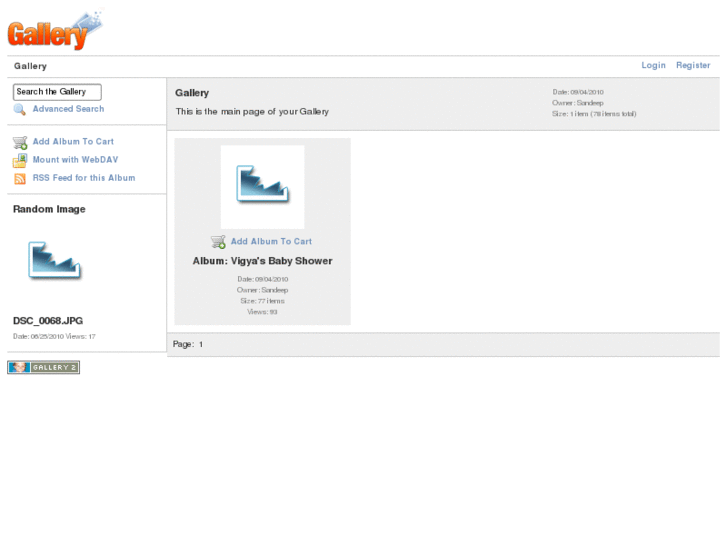This screenshot has height=545, width=727.
Task: Click the text 'This is the main page of your Gallery'
Action: click(252, 112)
